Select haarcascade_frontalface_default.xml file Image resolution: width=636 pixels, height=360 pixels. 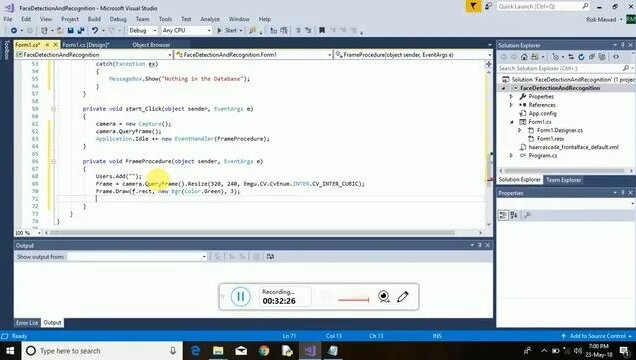[x=574, y=147]
